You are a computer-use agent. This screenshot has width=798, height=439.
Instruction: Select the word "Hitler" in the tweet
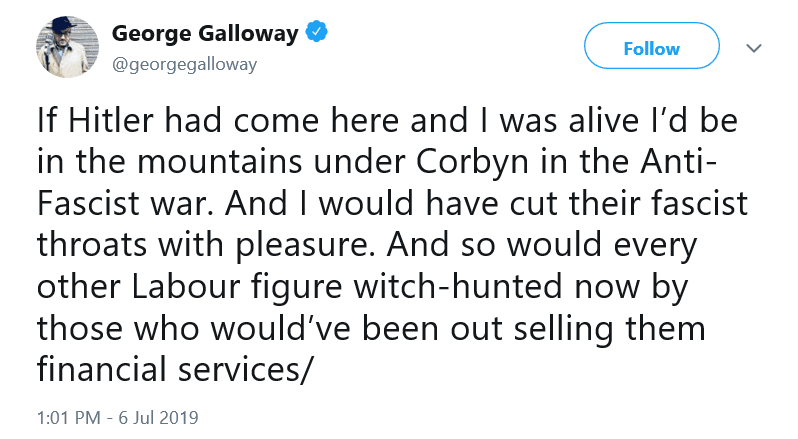click(110, 121)
